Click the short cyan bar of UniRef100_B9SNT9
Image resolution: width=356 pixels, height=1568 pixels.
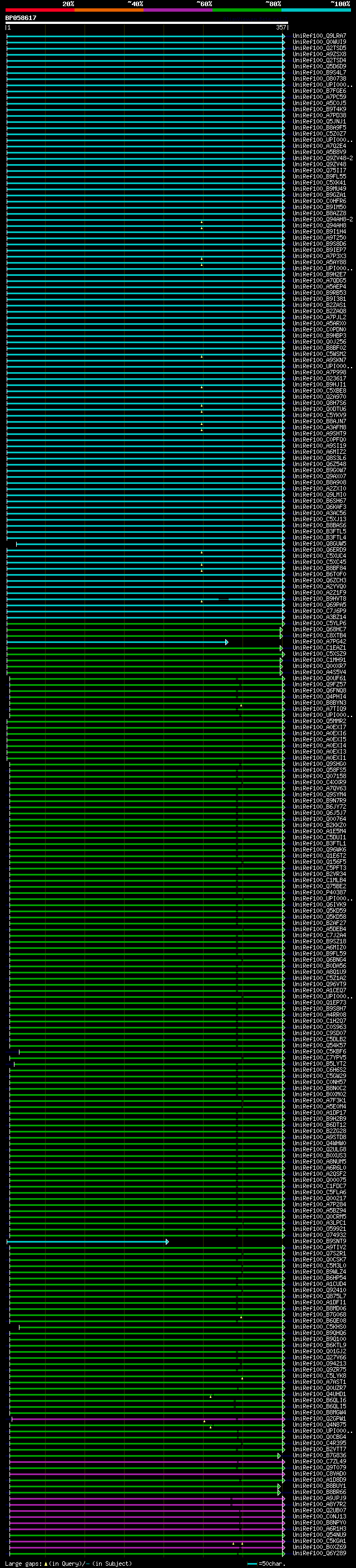88,1241
